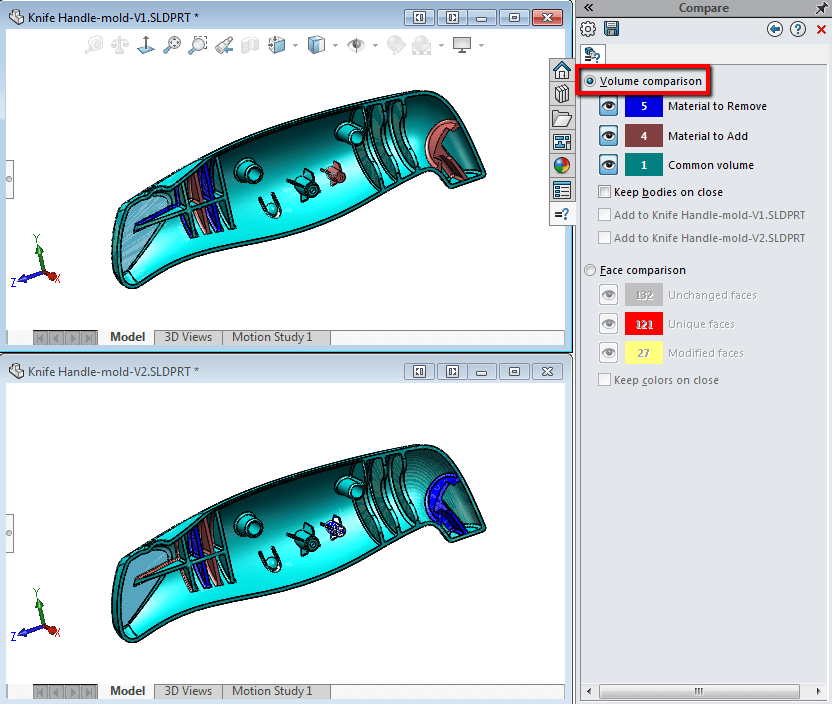Click the back arrow in Compare panel
832x704 pixels.
(x=775, y=29)
